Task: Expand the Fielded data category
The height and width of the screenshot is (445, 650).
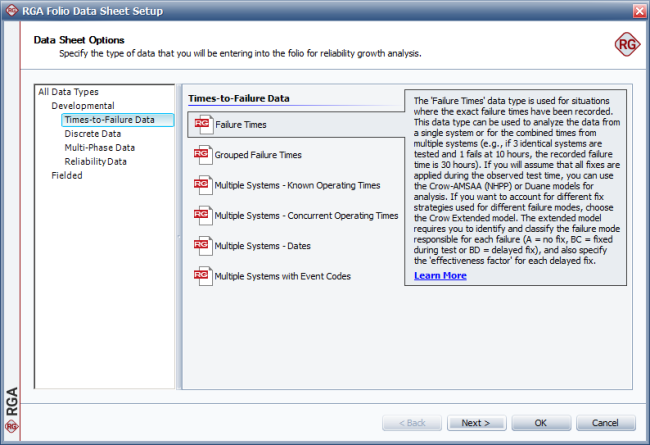Action: (x=67, y=175)
